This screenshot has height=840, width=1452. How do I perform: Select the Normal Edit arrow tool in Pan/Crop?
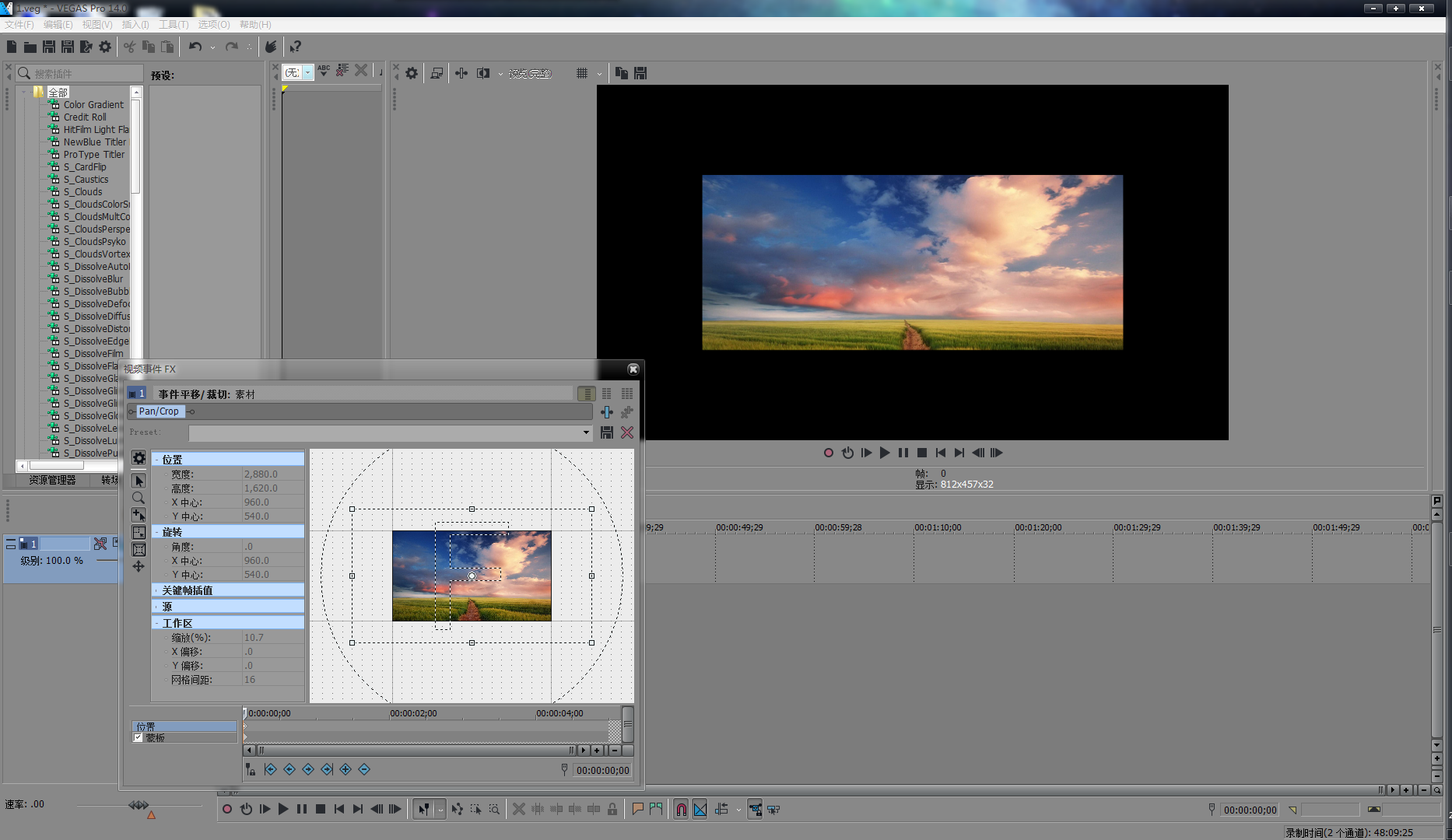(139, 481)
